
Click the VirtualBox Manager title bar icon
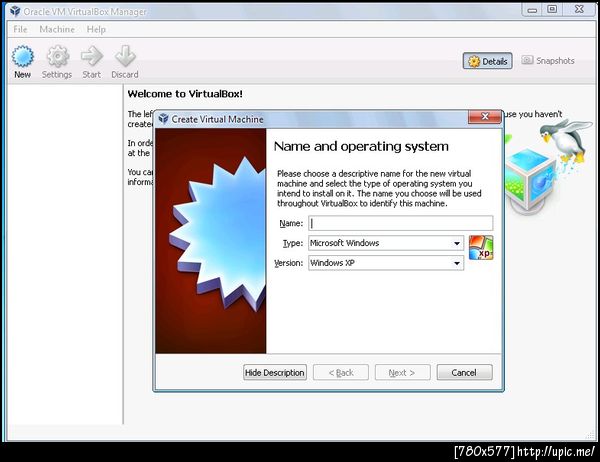(15, 11)
